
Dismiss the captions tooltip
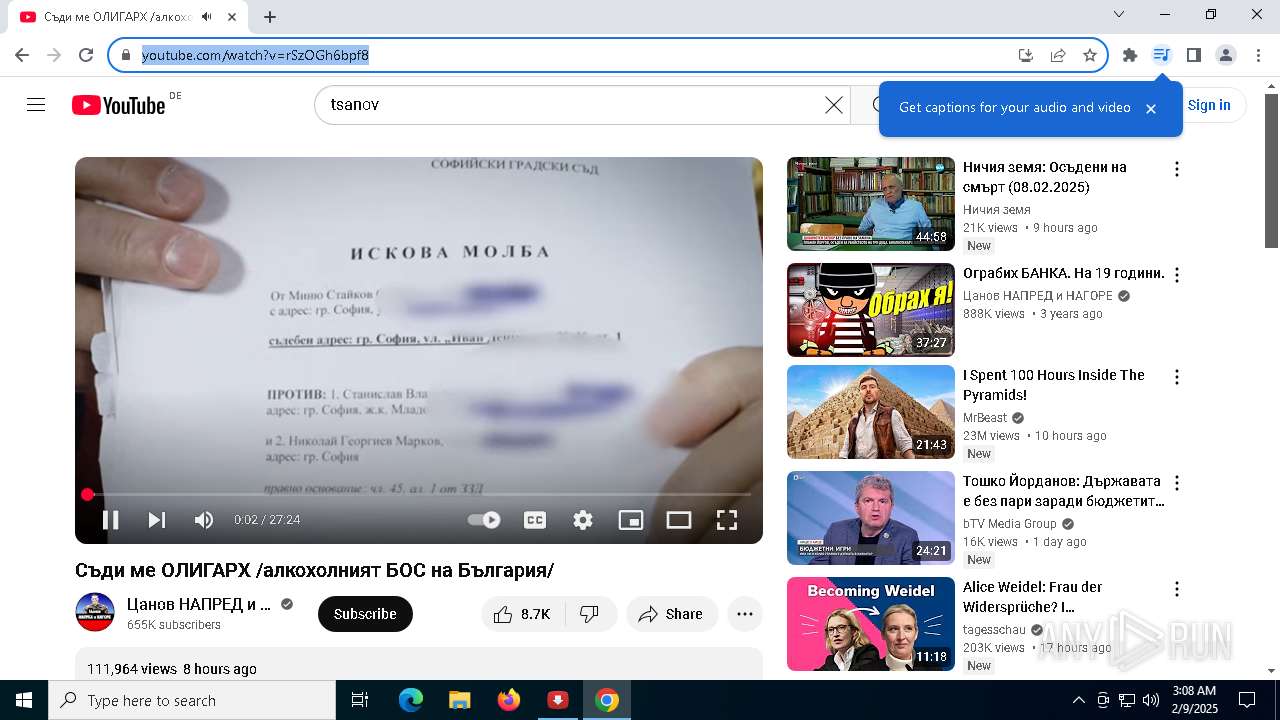tap(1151, 109)
